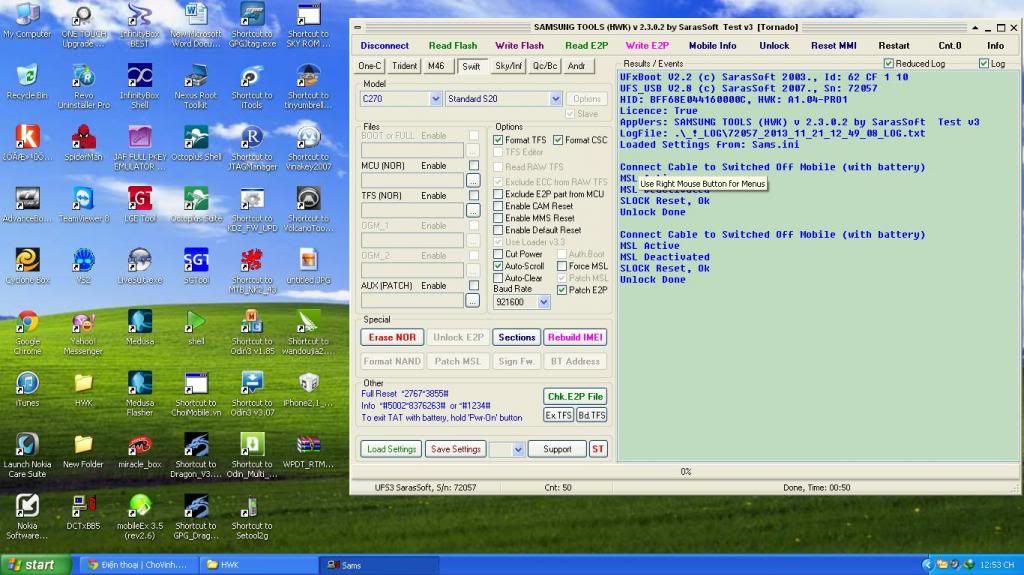Click the MCU (NOR) file path field
Viewport: 1024px width, 575px height.
[412, 180]
